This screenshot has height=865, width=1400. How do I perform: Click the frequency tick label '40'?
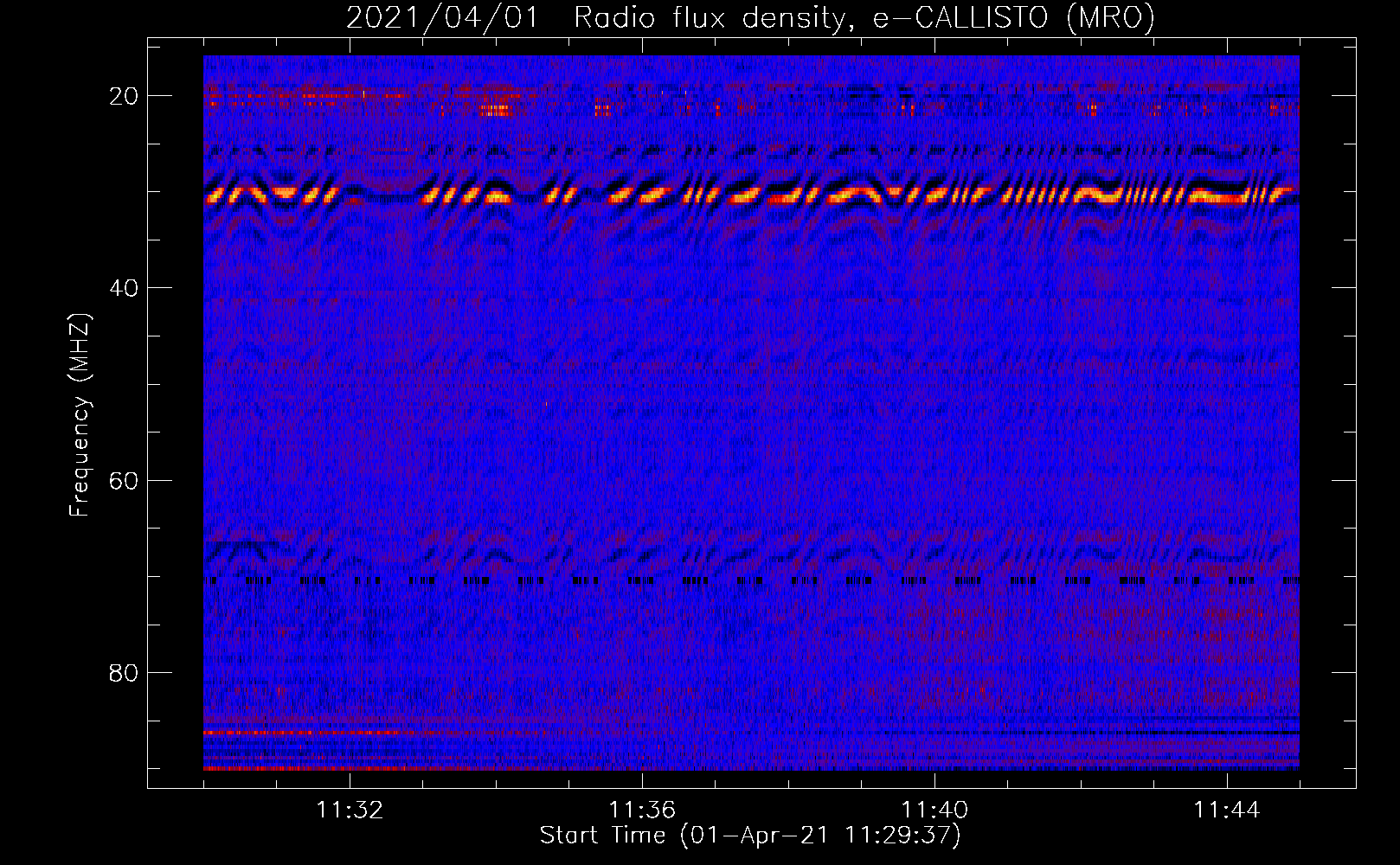pyautogui.click(x=125, y=288)
